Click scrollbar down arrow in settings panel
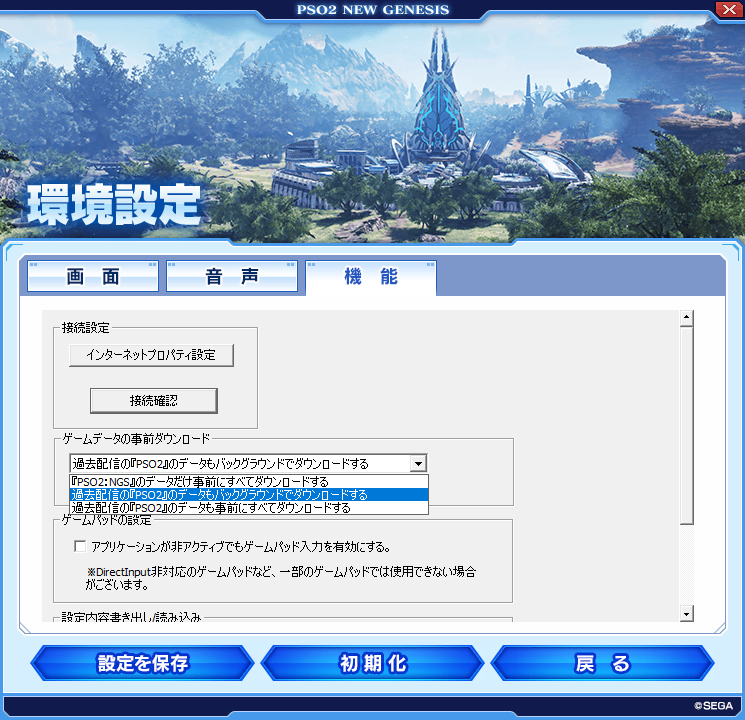Screen dimensions: 745x720 pyautogui.click(x=687, y=614)
